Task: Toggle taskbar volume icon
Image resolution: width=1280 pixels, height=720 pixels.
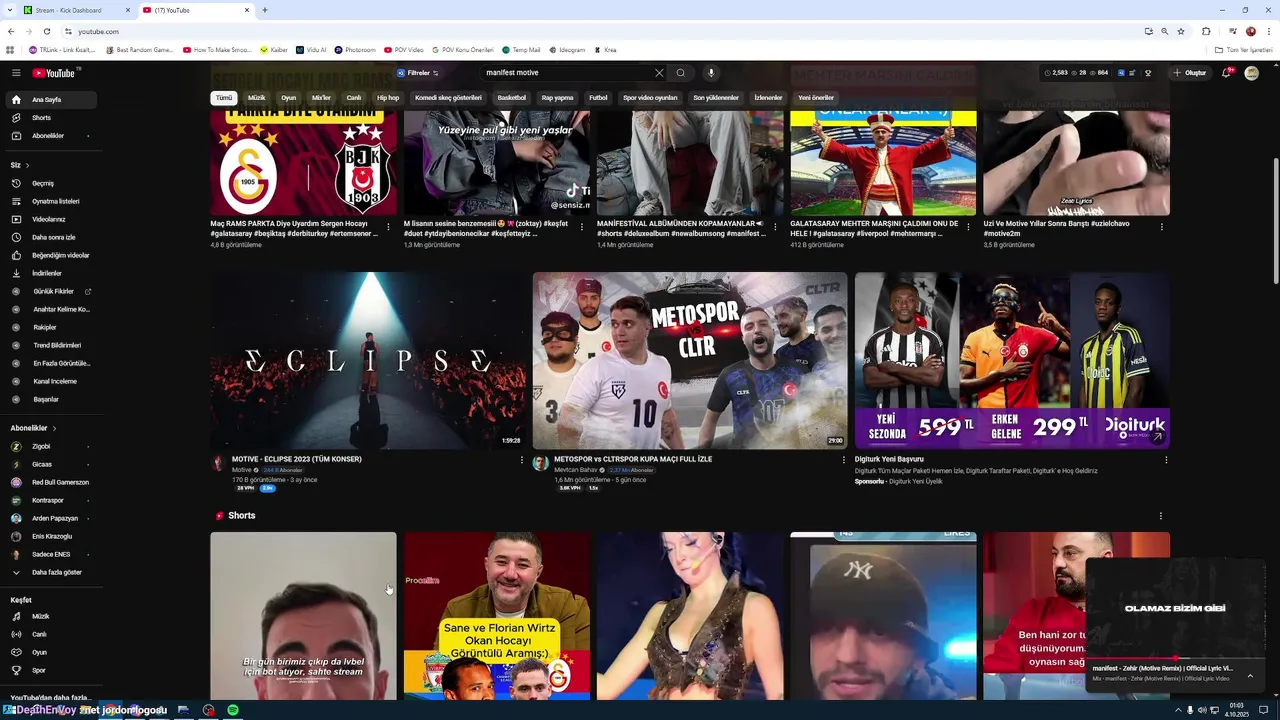Action: [x=1201, y=710]
